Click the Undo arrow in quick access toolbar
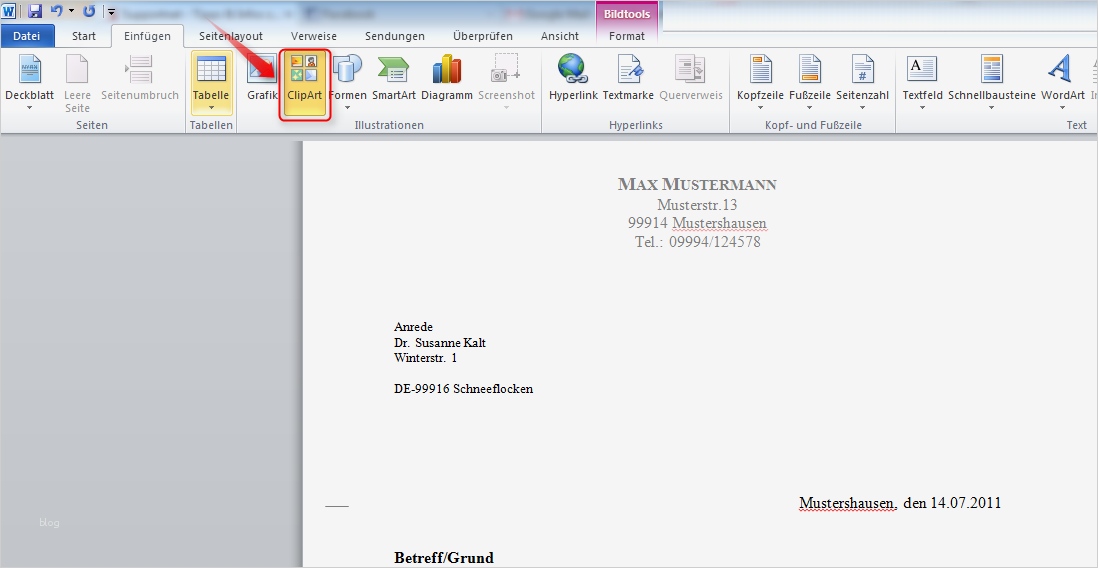Screen dimensions: 1098x568 57,11
